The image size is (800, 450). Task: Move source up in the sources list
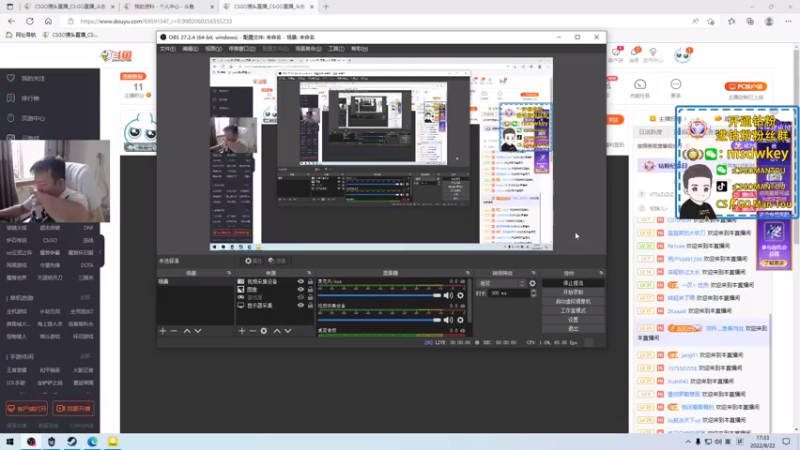(x=277, y=331)
